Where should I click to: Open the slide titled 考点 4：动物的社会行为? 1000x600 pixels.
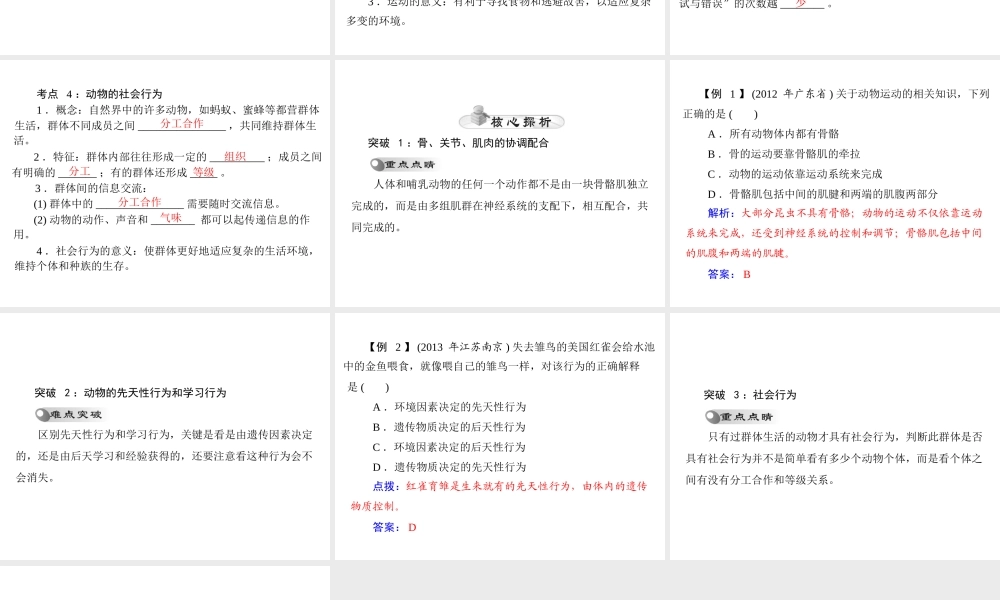click(165, 183)
